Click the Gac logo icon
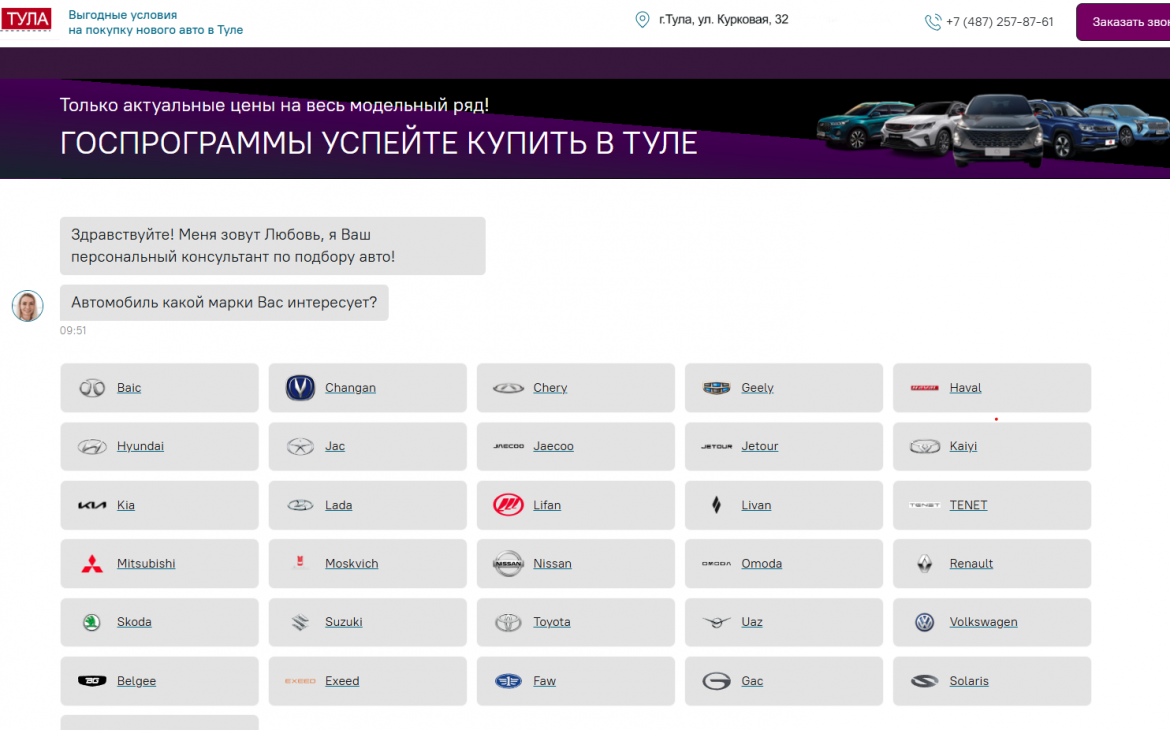 click(x=716, y=681)
